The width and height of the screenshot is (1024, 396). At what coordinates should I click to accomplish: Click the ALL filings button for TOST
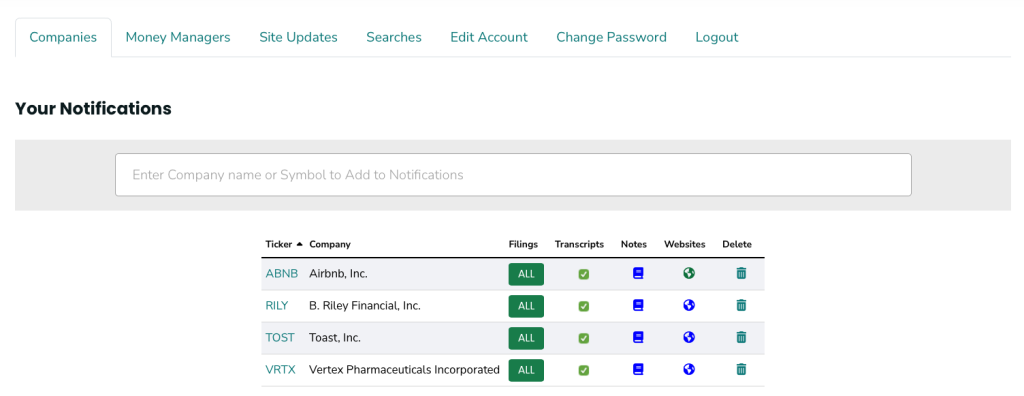click(x=526, y=338)
